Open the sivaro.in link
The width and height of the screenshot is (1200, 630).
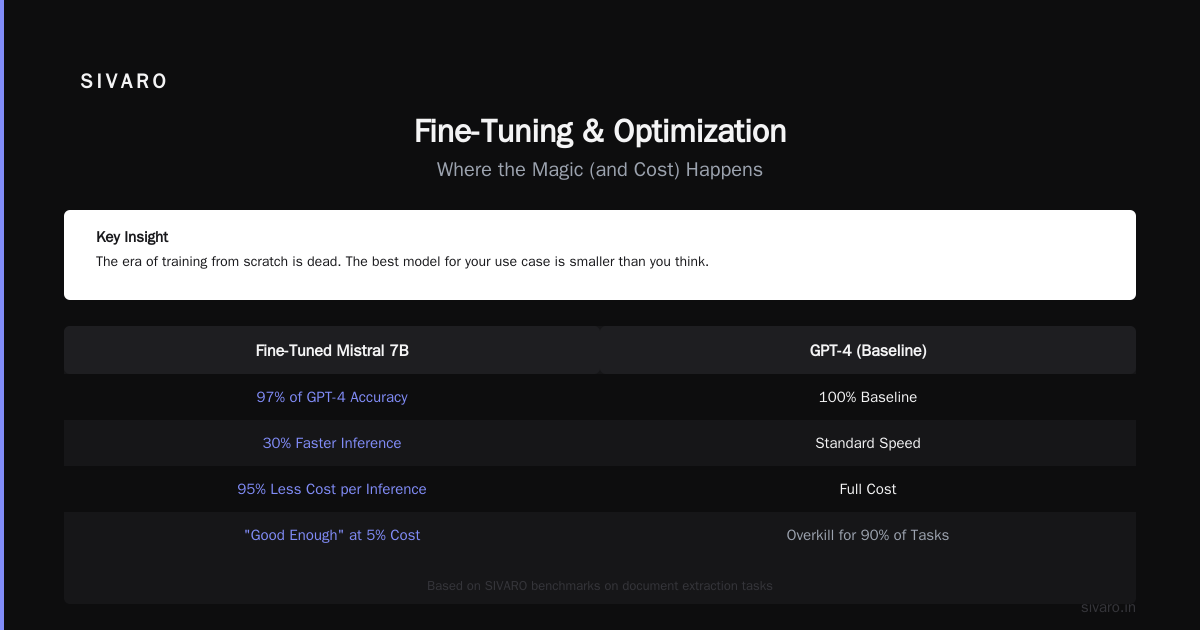(1108, 607)
